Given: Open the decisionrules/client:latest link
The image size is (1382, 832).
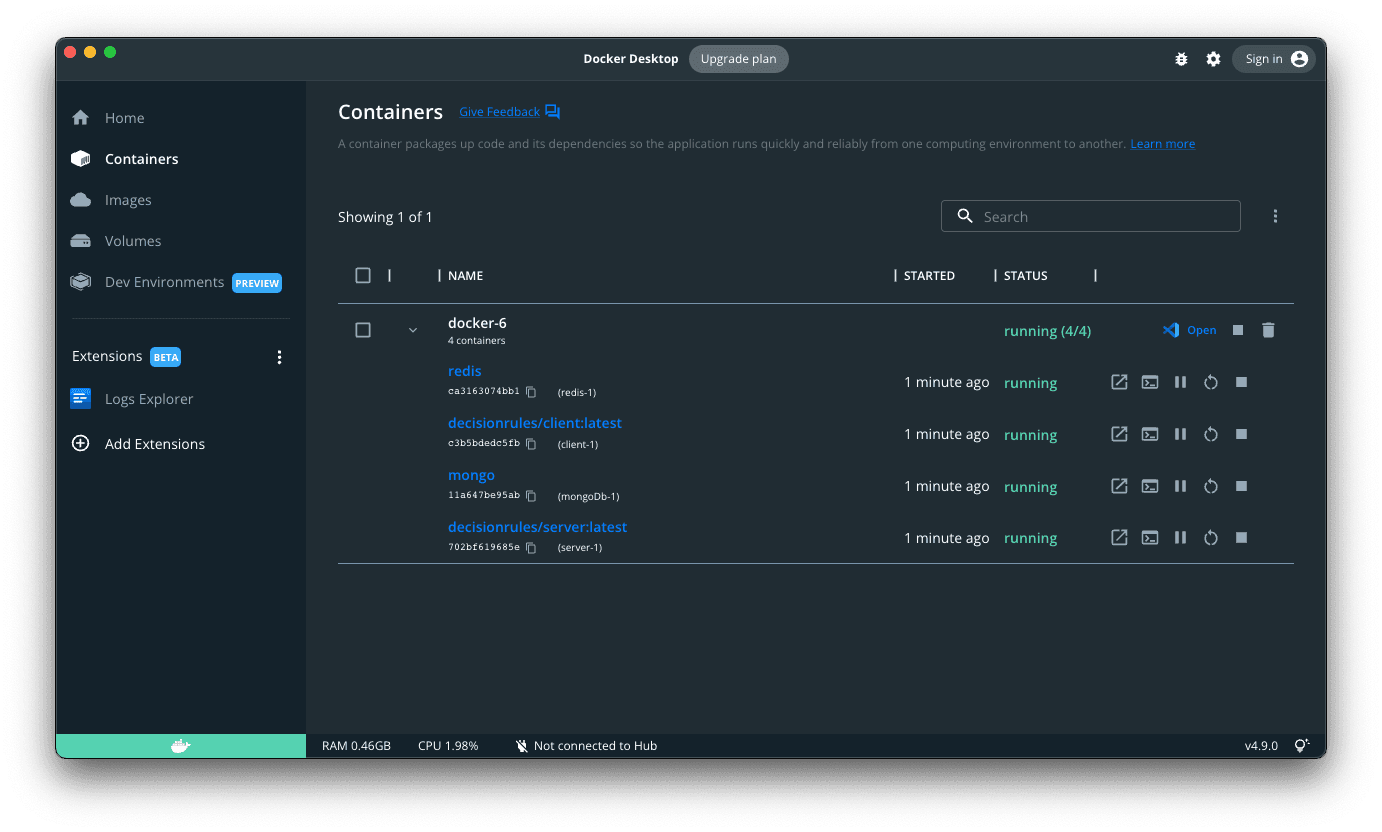Looking at the screenshot, I should point(535,423).
